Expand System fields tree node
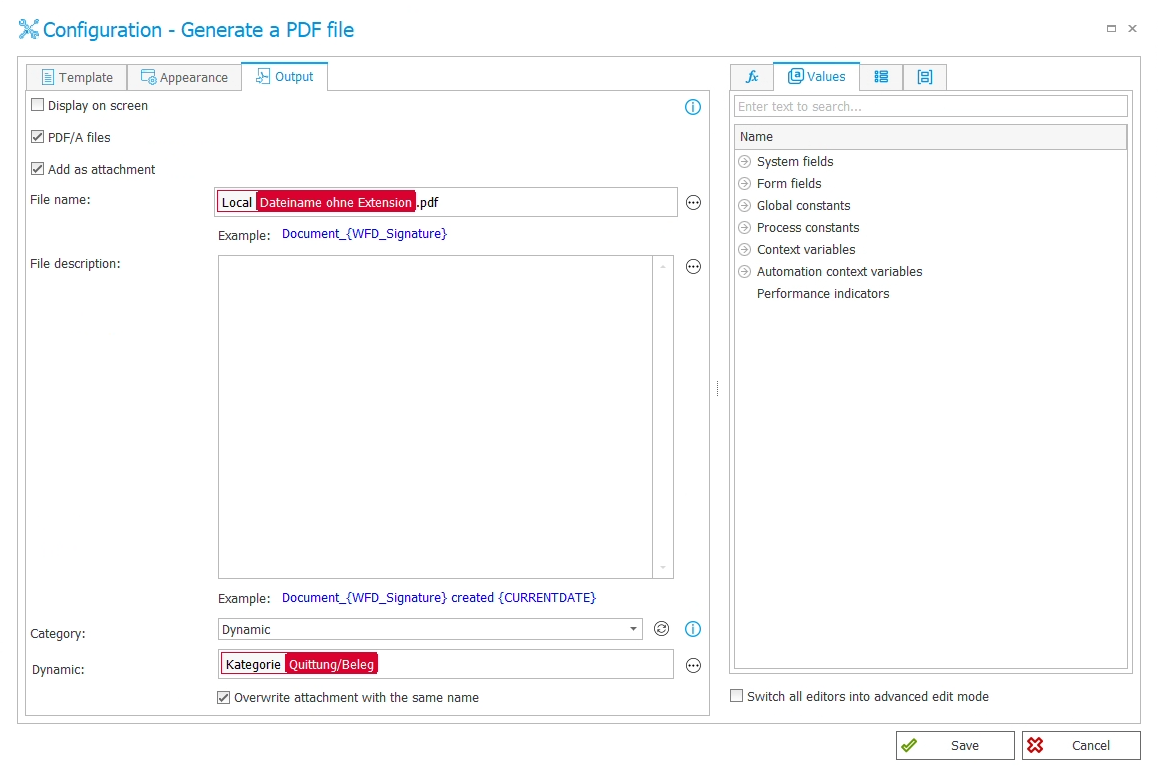Viewport: 1158px width, 773px height. [x=744, y=162]
